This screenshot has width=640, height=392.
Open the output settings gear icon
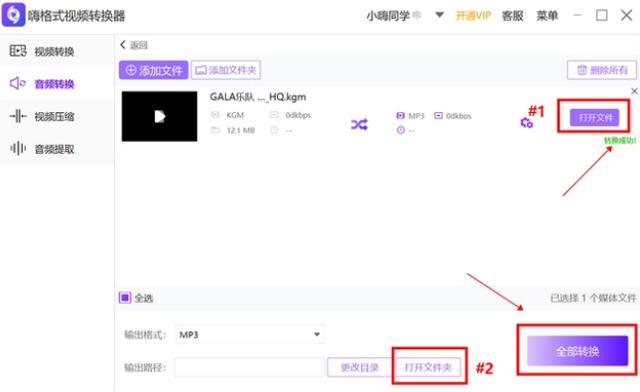[x=526, y=122]
